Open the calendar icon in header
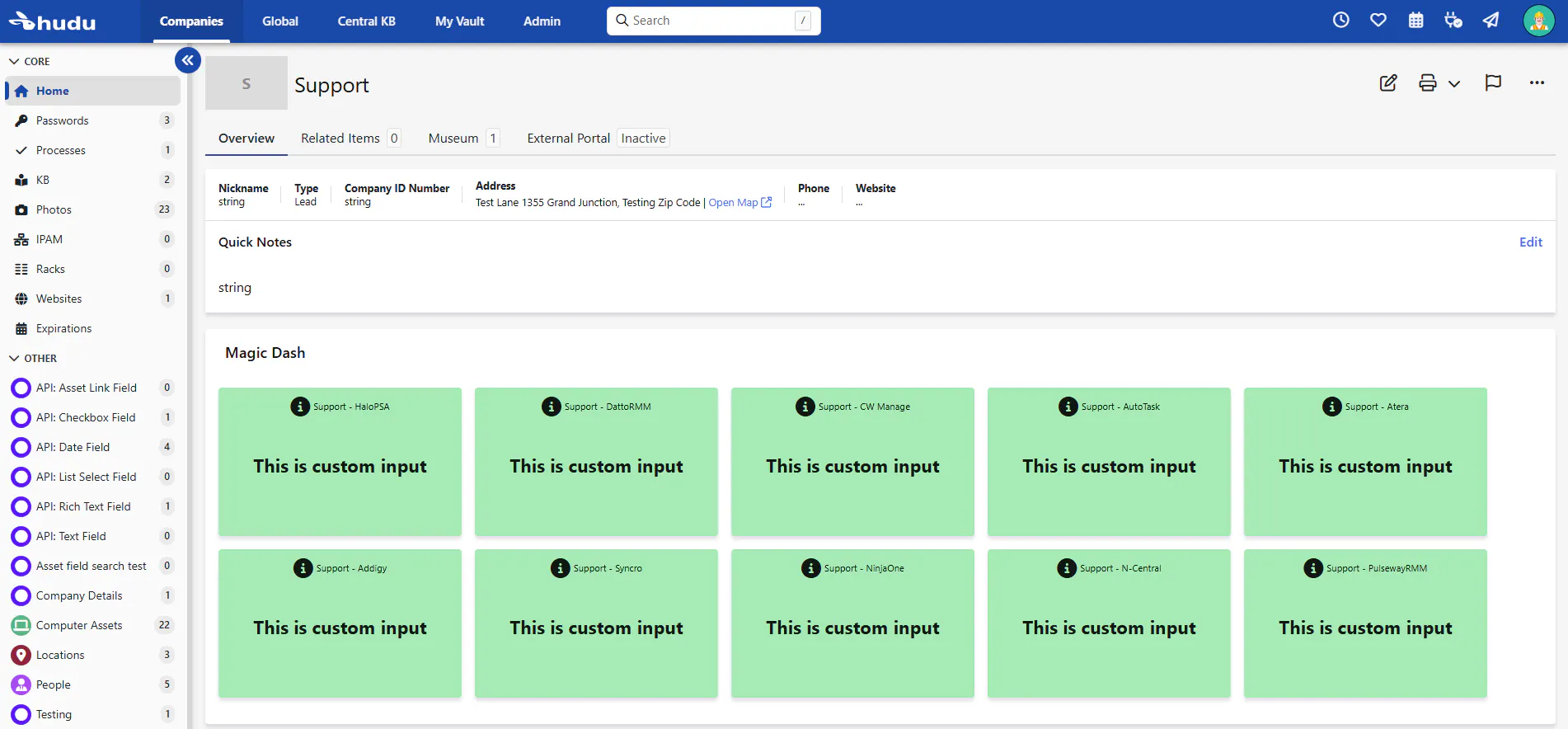This screenshot has width=1568, height=729. 1415,21
